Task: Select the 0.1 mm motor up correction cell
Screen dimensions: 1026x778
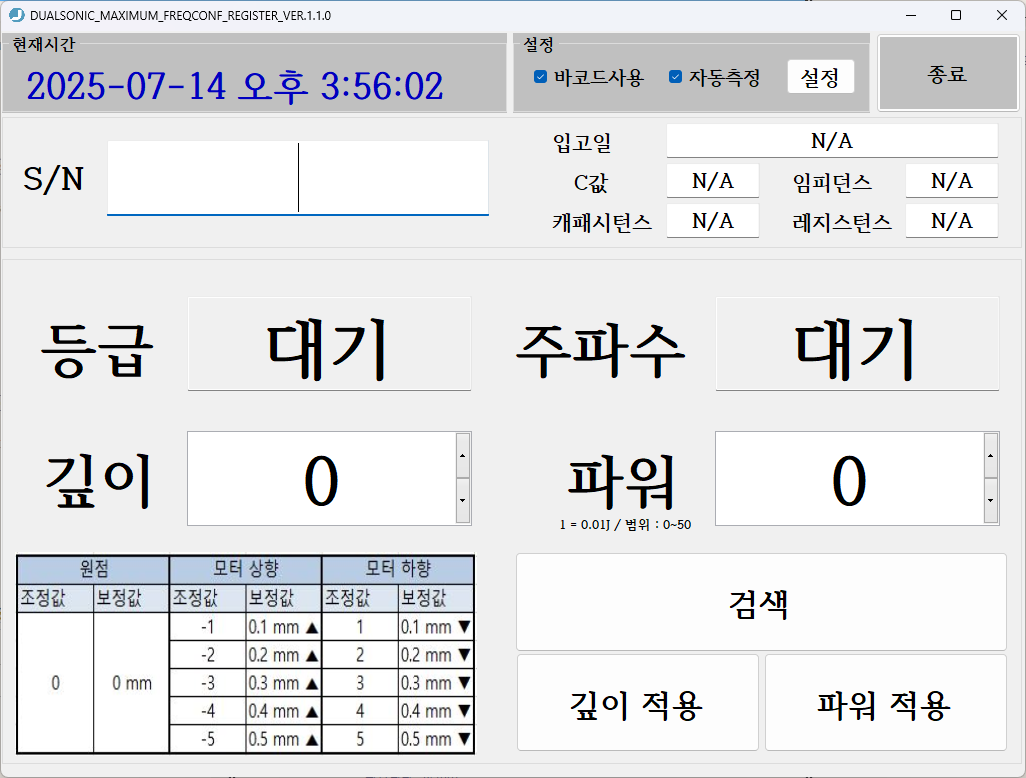Action: (283, 627)
